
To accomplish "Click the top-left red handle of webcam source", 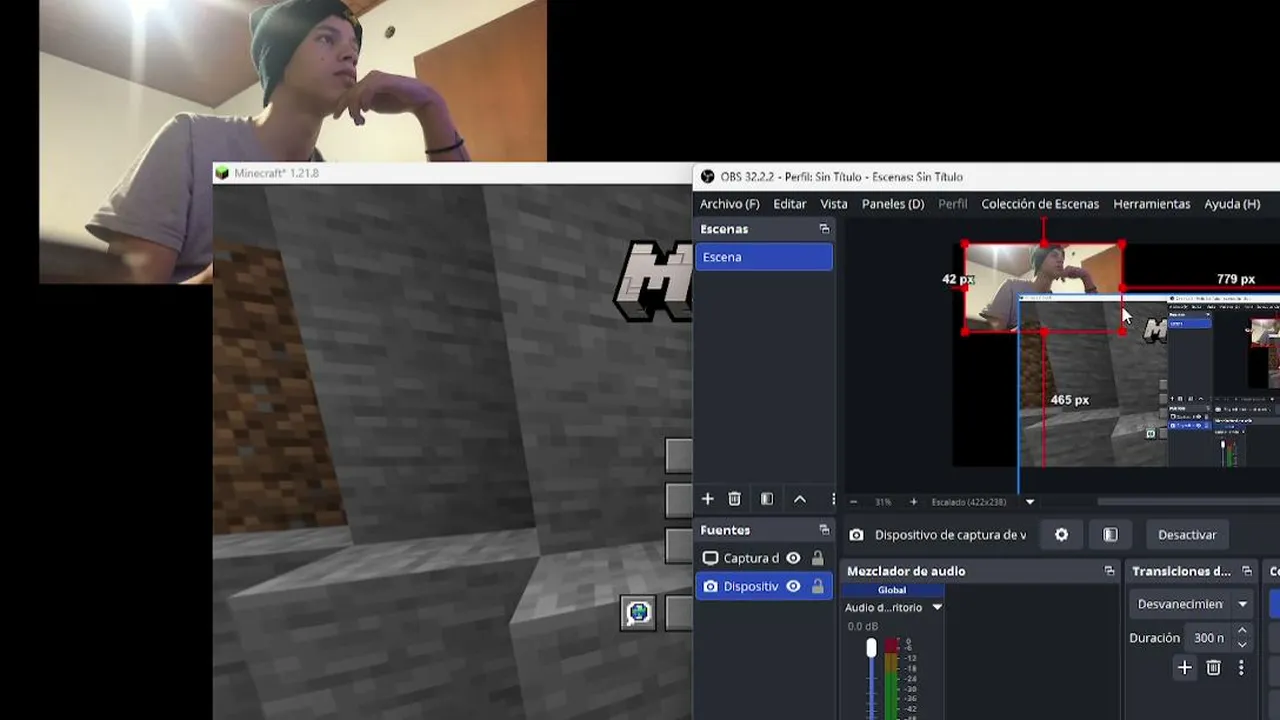I will pyautogui.click(x=965, y=244).
